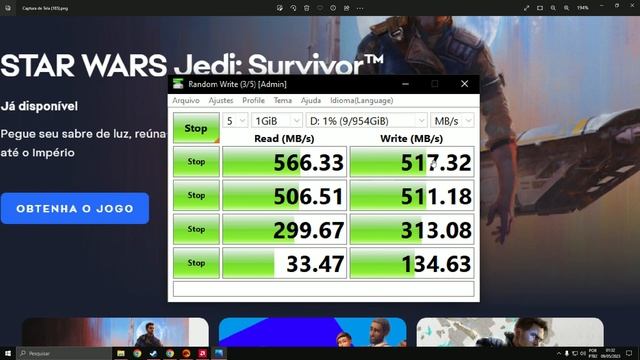Open the notification center icon

click(629, 353)
